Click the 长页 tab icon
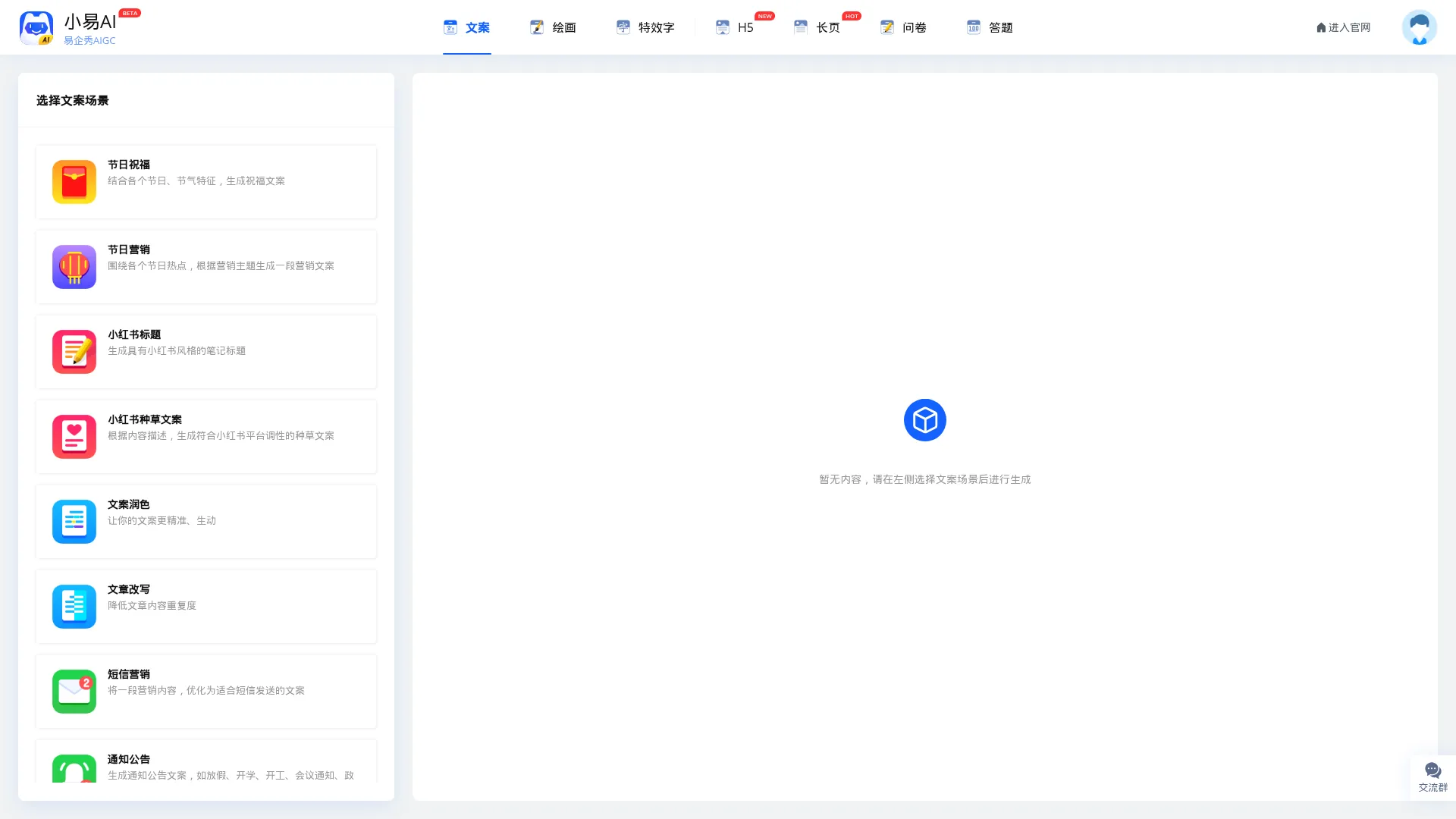This screenshot has width=1456, height=819. coord(801,27)
